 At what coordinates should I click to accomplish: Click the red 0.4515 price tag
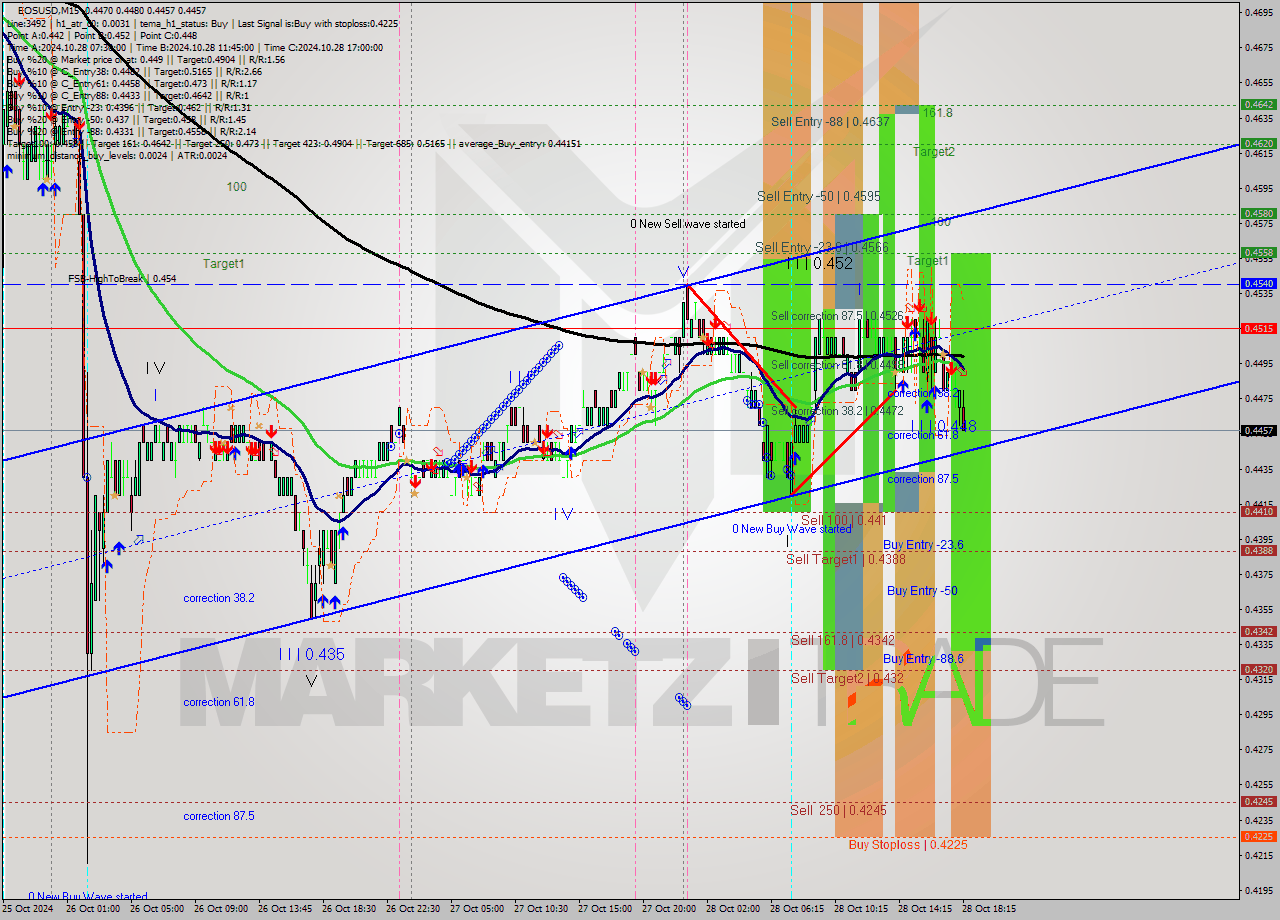click(x=1258, y=328)
